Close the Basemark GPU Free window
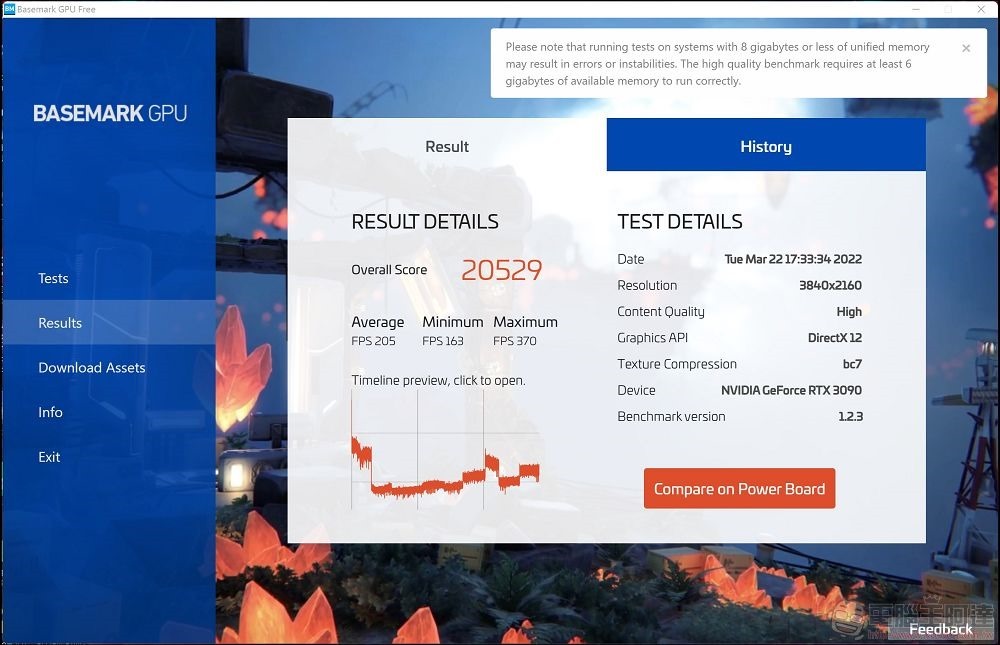 pyautogui.click(x=981, y=9)
